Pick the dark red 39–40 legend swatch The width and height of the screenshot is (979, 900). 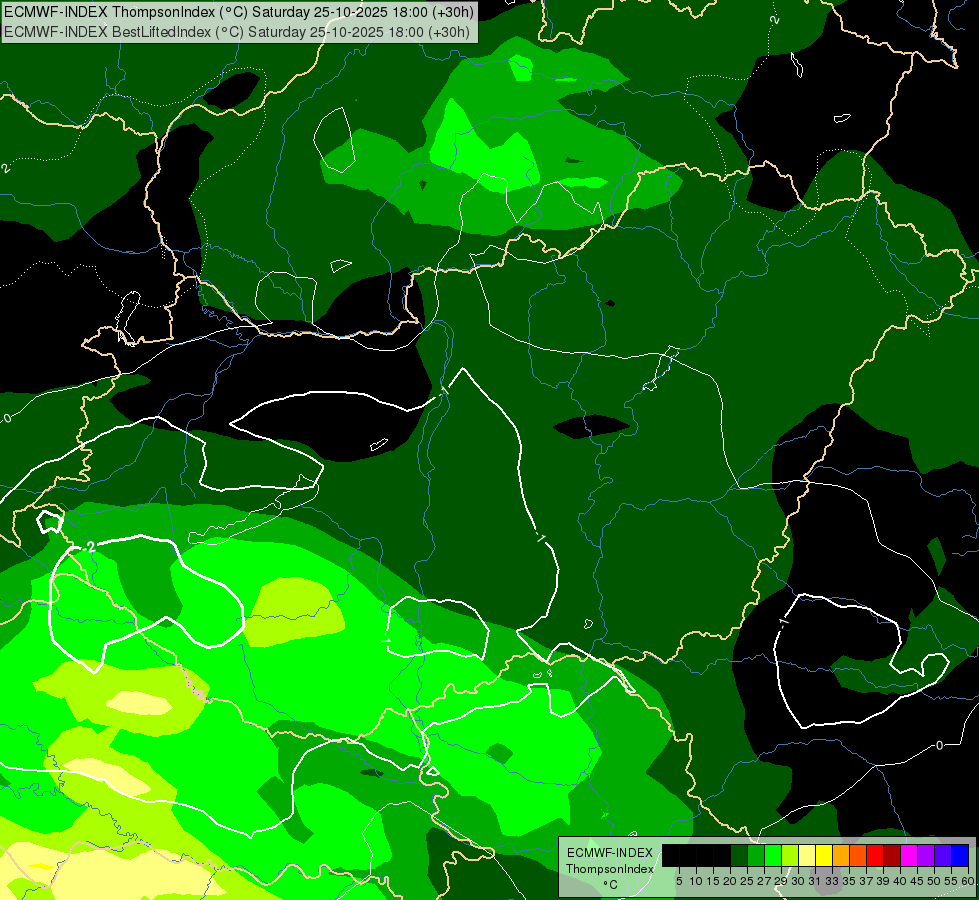point(892,856)
